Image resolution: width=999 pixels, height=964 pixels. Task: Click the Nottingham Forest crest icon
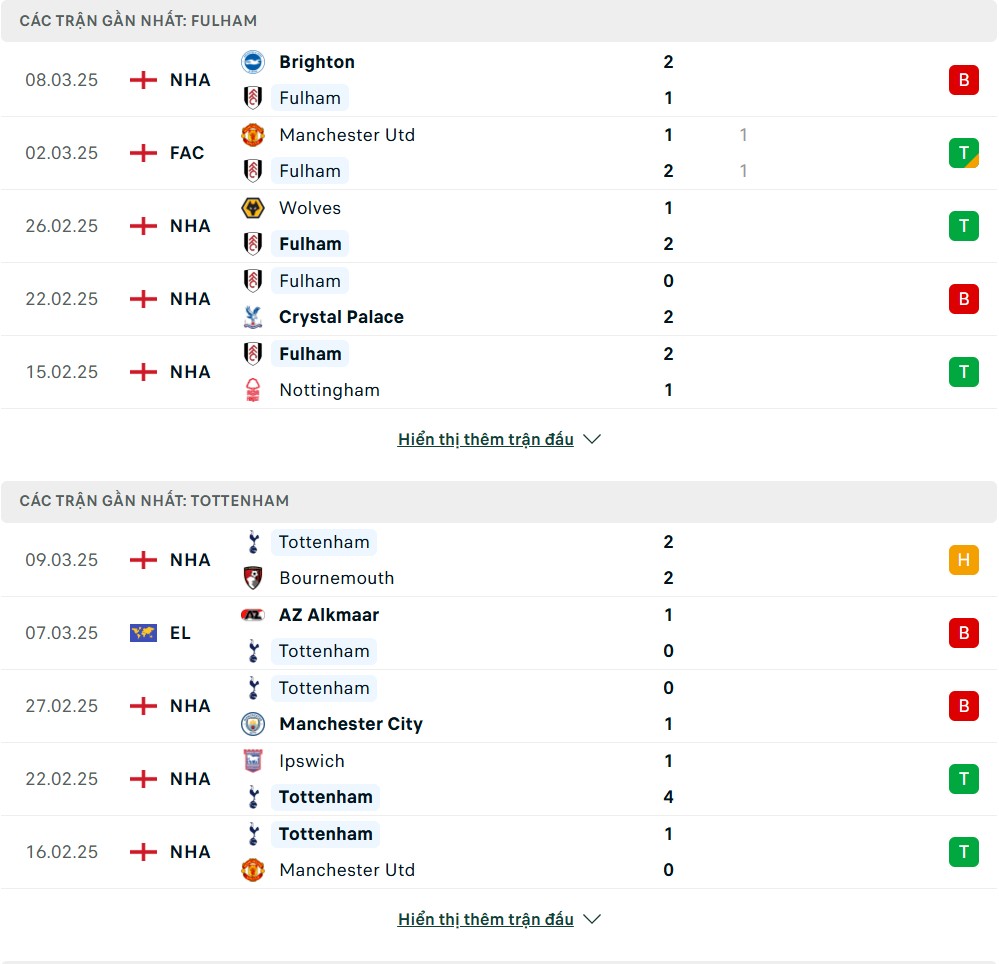click(253, 390)
